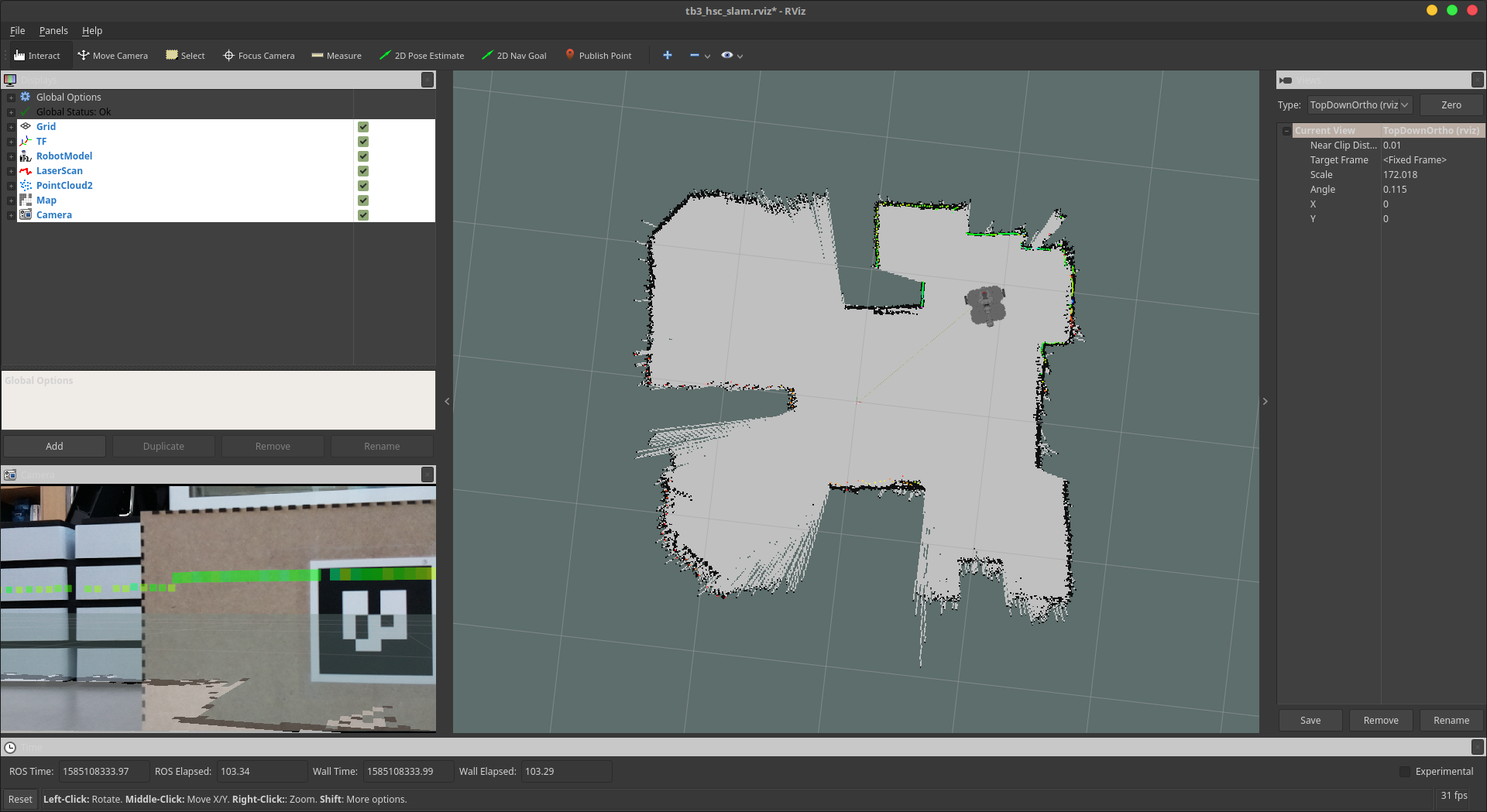Activate the Move Camera tool
Viewport: 1487px width, 812px height.
point(113,56)
